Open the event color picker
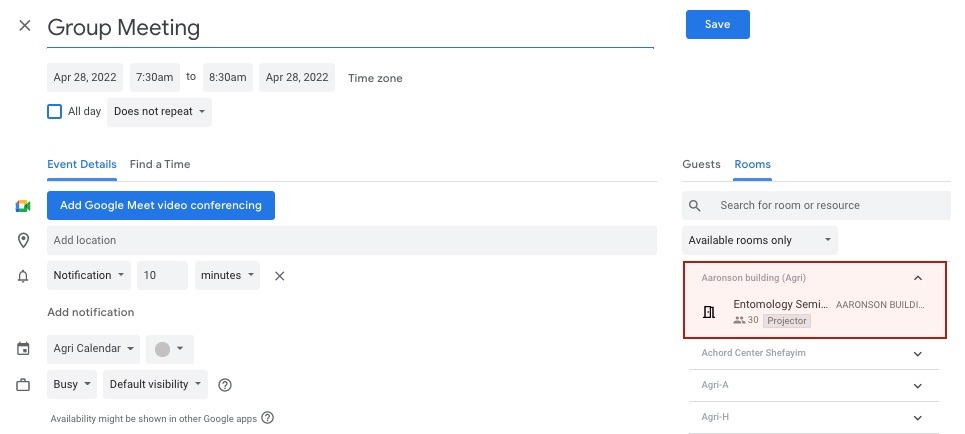Viewport: 965px width, 434px height. (x=170, y=349)
